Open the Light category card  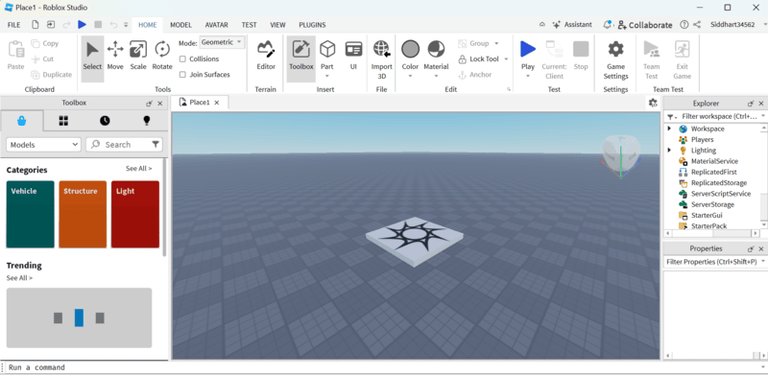coord(135,214)
